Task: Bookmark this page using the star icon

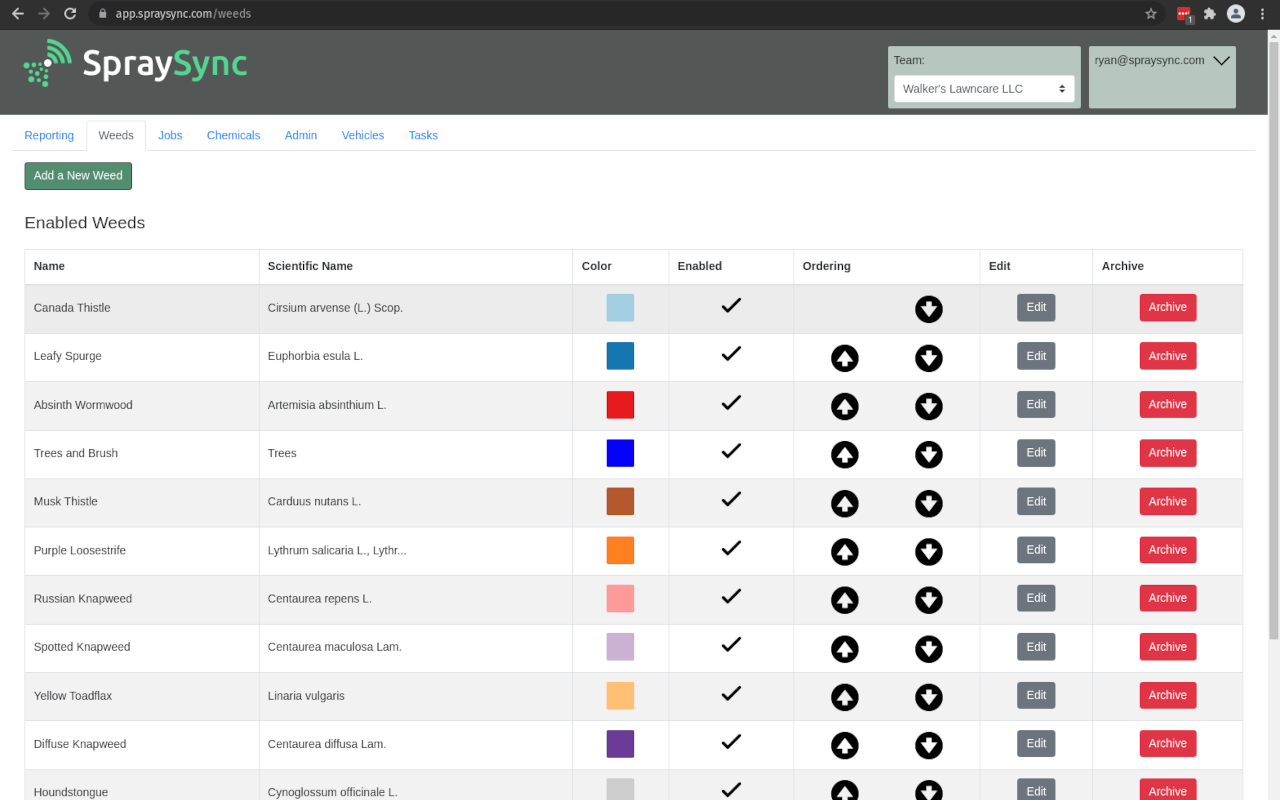Action: 1151,13
